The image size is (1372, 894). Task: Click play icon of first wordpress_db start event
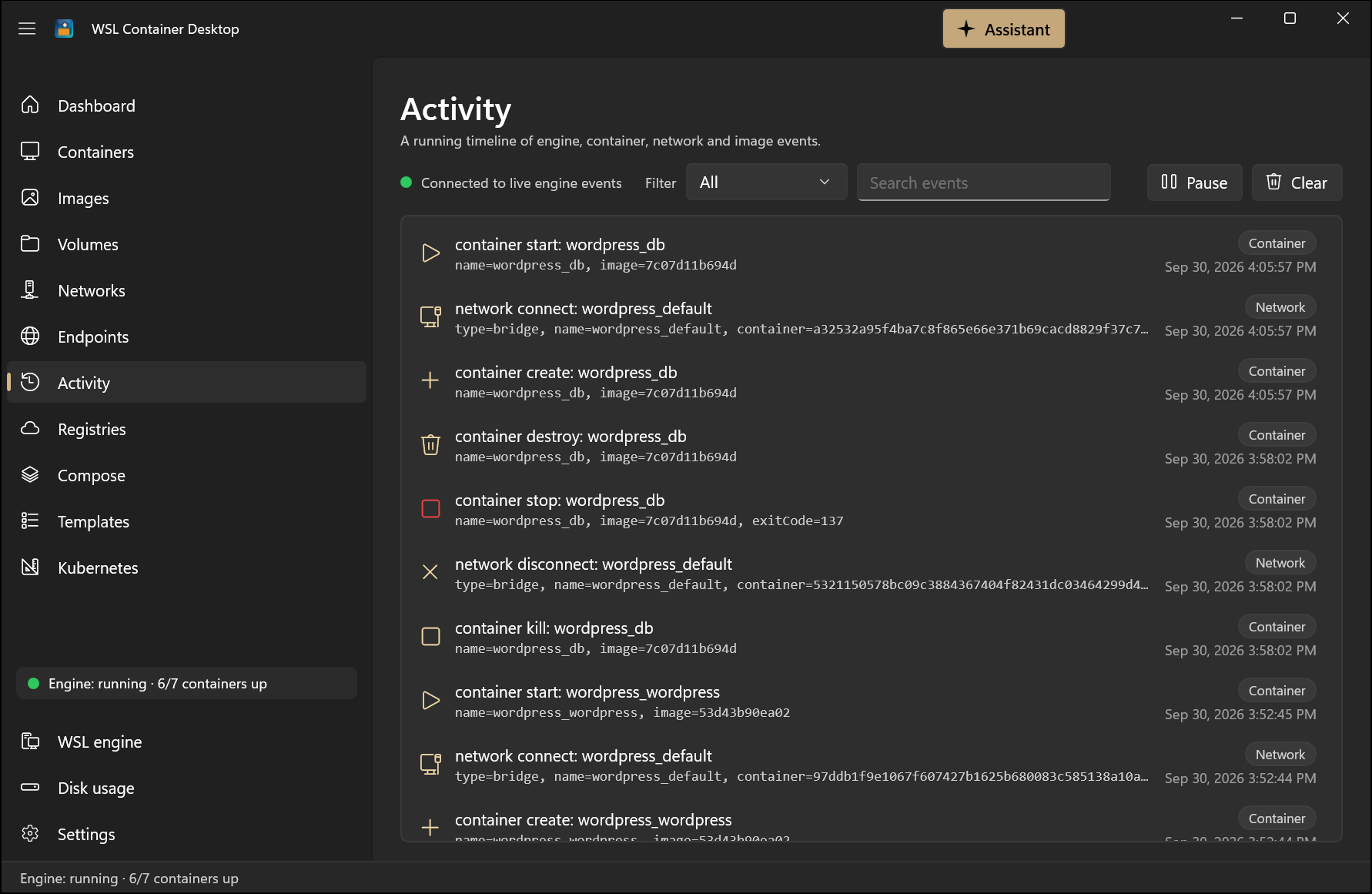pyautogui.click(x=430, y=253)
